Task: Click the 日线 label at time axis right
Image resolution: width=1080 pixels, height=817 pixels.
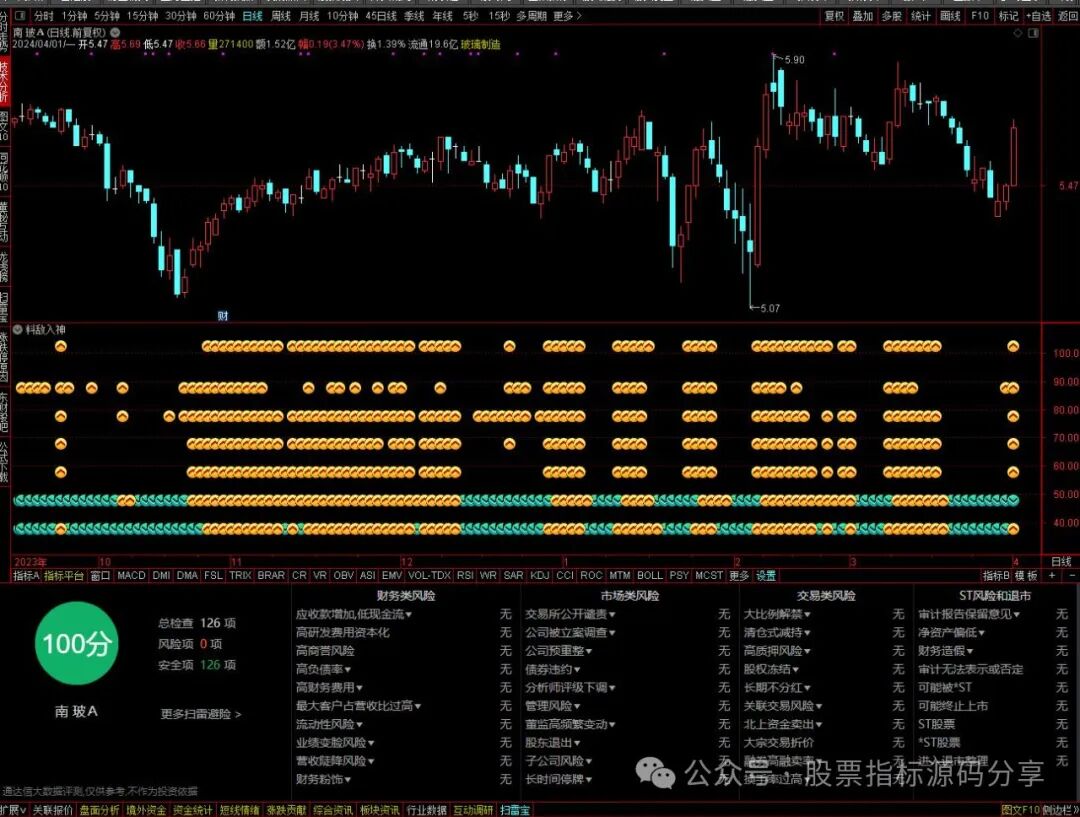Action: pyautogui.click(x=1061, y=561)
